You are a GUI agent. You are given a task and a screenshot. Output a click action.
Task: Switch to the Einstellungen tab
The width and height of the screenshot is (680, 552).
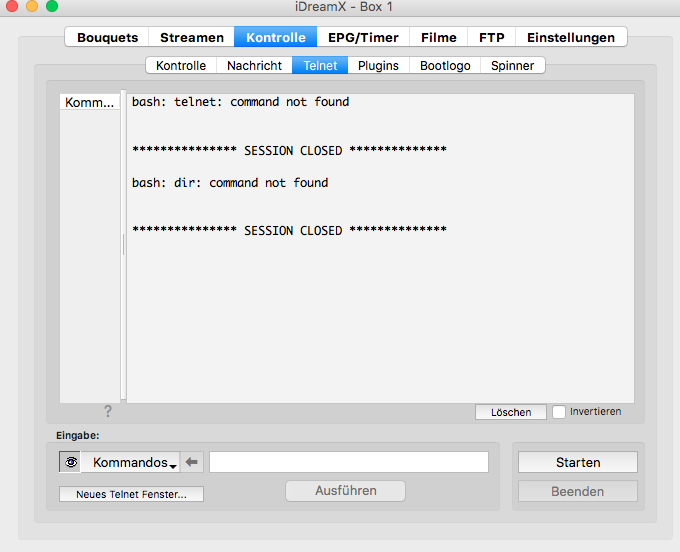tap(571, 37)
